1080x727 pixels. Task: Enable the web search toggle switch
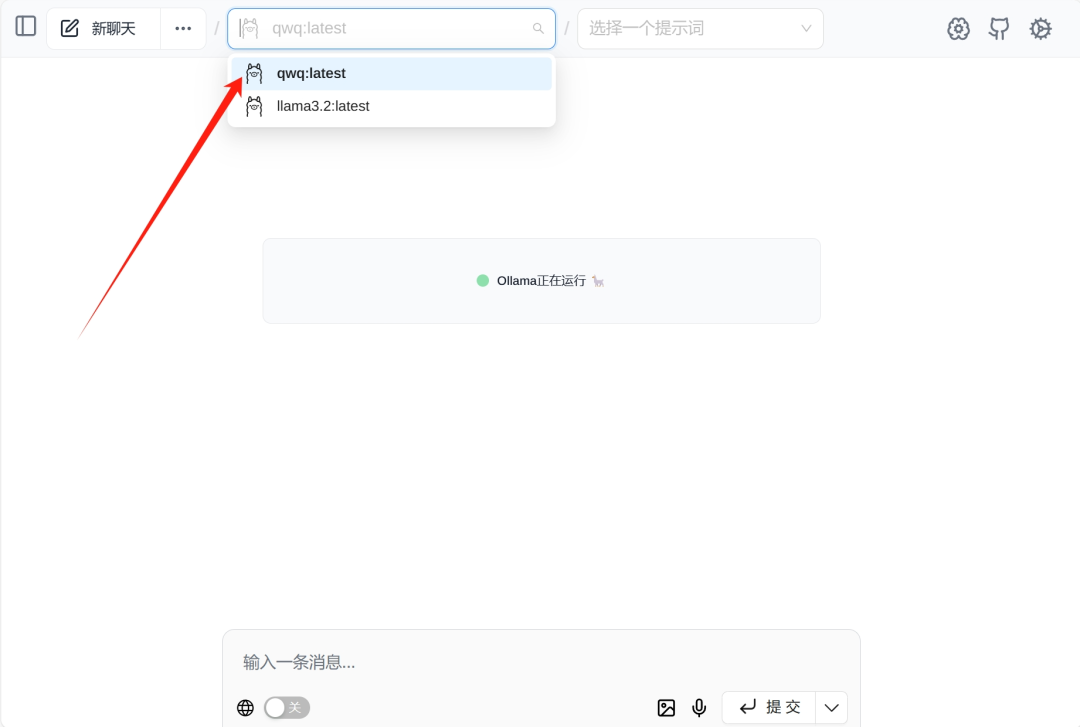point(286,707)
